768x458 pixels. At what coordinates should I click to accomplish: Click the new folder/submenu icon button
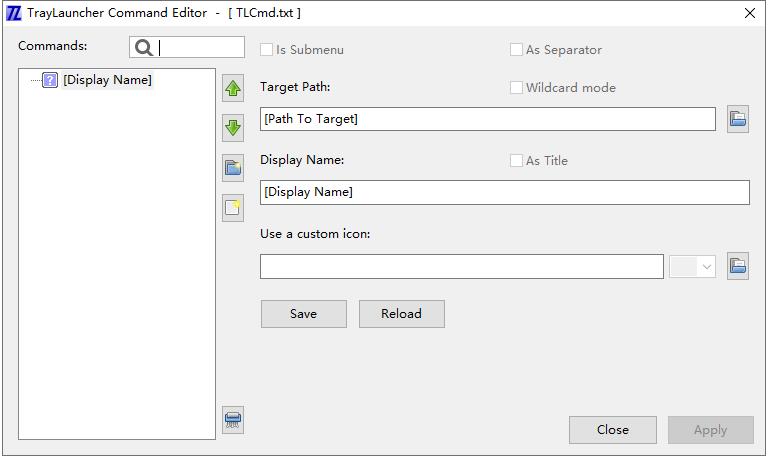tap(233, 168)
